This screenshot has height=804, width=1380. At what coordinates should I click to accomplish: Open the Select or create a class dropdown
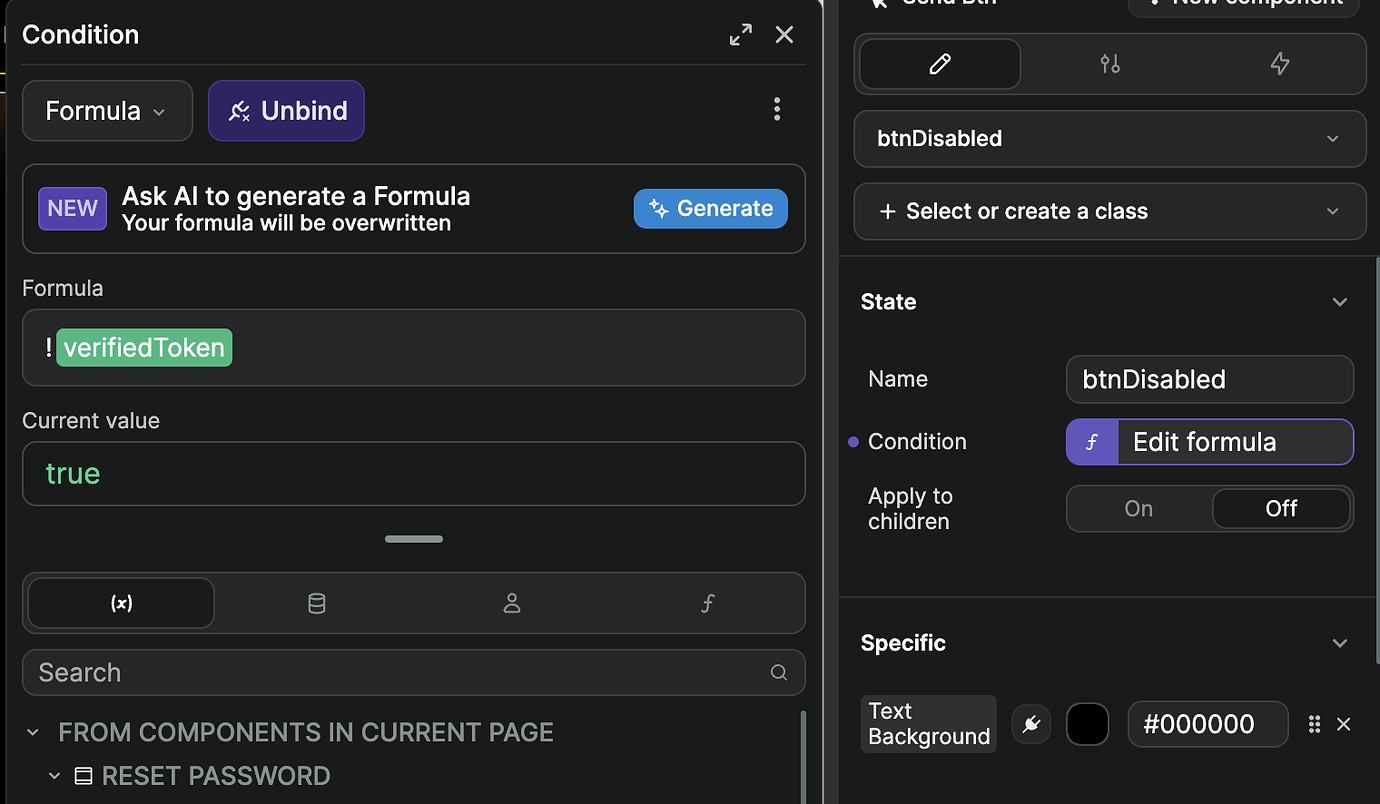tap(1110, 211)
